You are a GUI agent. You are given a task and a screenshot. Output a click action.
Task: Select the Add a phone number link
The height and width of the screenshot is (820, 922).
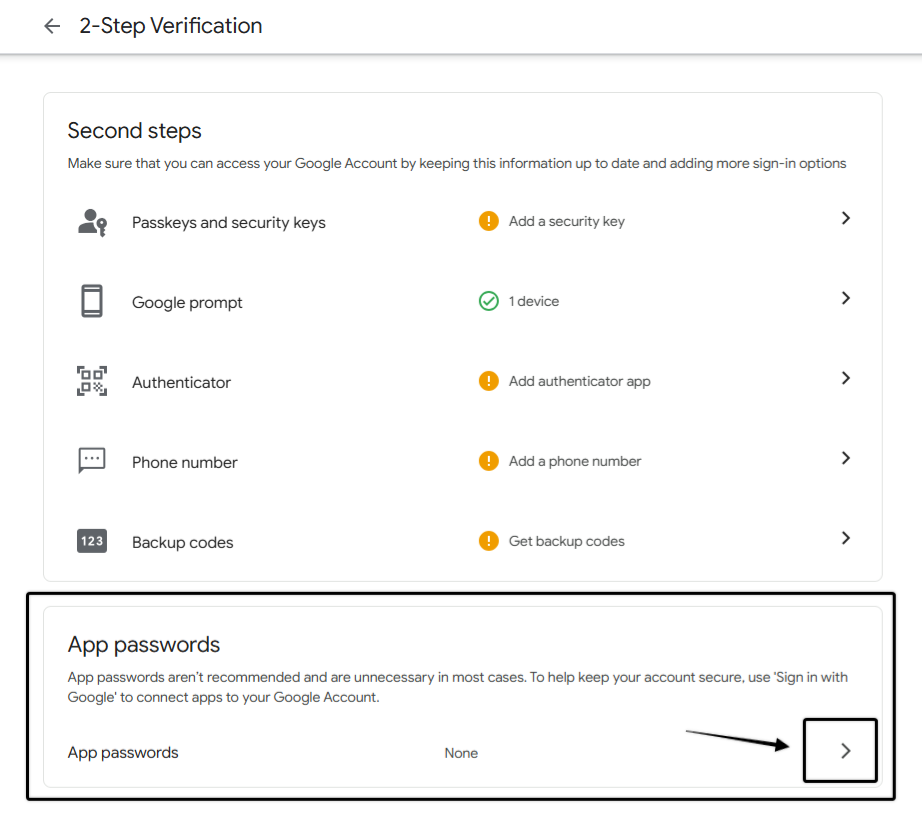click(x=574, y=461)
